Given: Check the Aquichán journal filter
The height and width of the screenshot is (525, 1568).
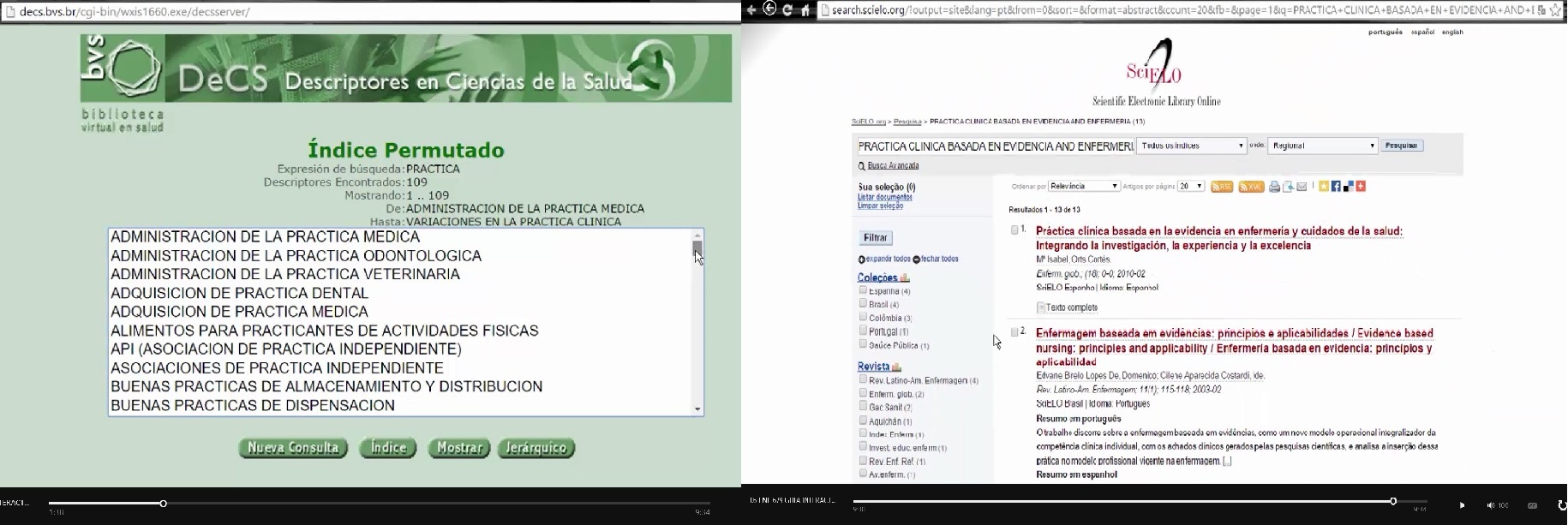Looking at the screenshot, I should pyautogui.click(x=863, y=421).
